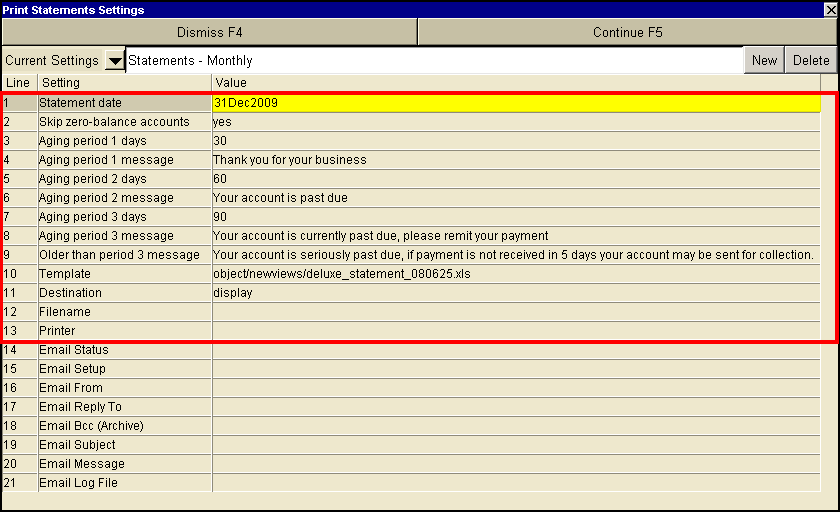Close the Print Statements Settings window

click(829, 9)
